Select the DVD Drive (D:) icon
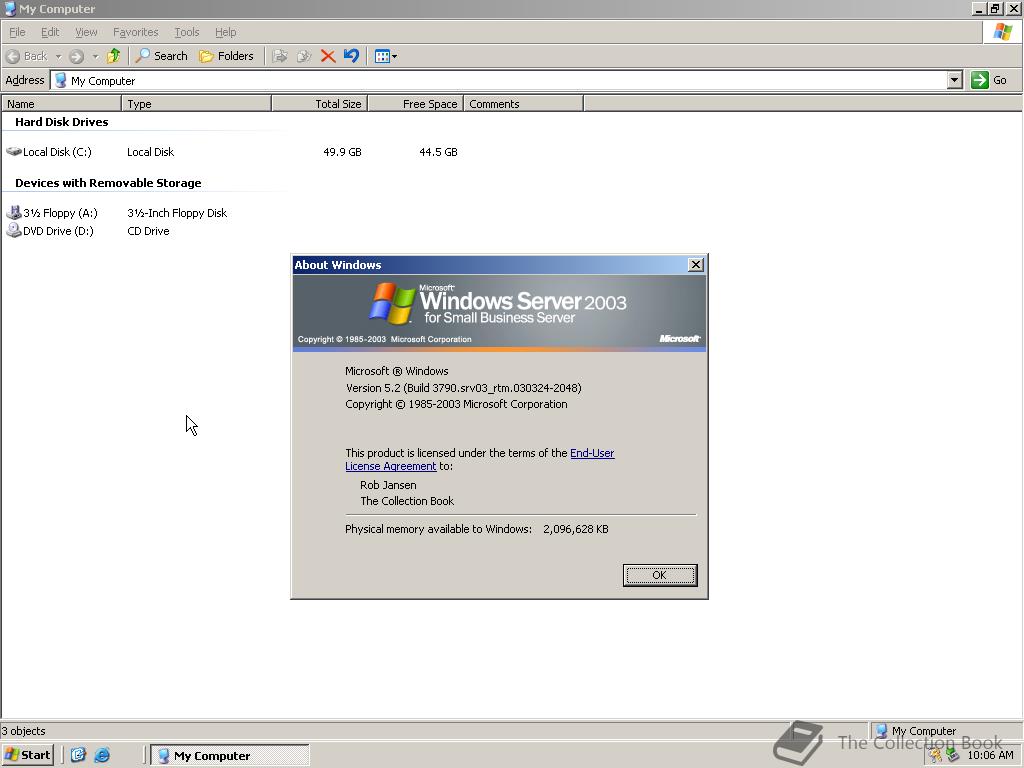 coord(14,230)
